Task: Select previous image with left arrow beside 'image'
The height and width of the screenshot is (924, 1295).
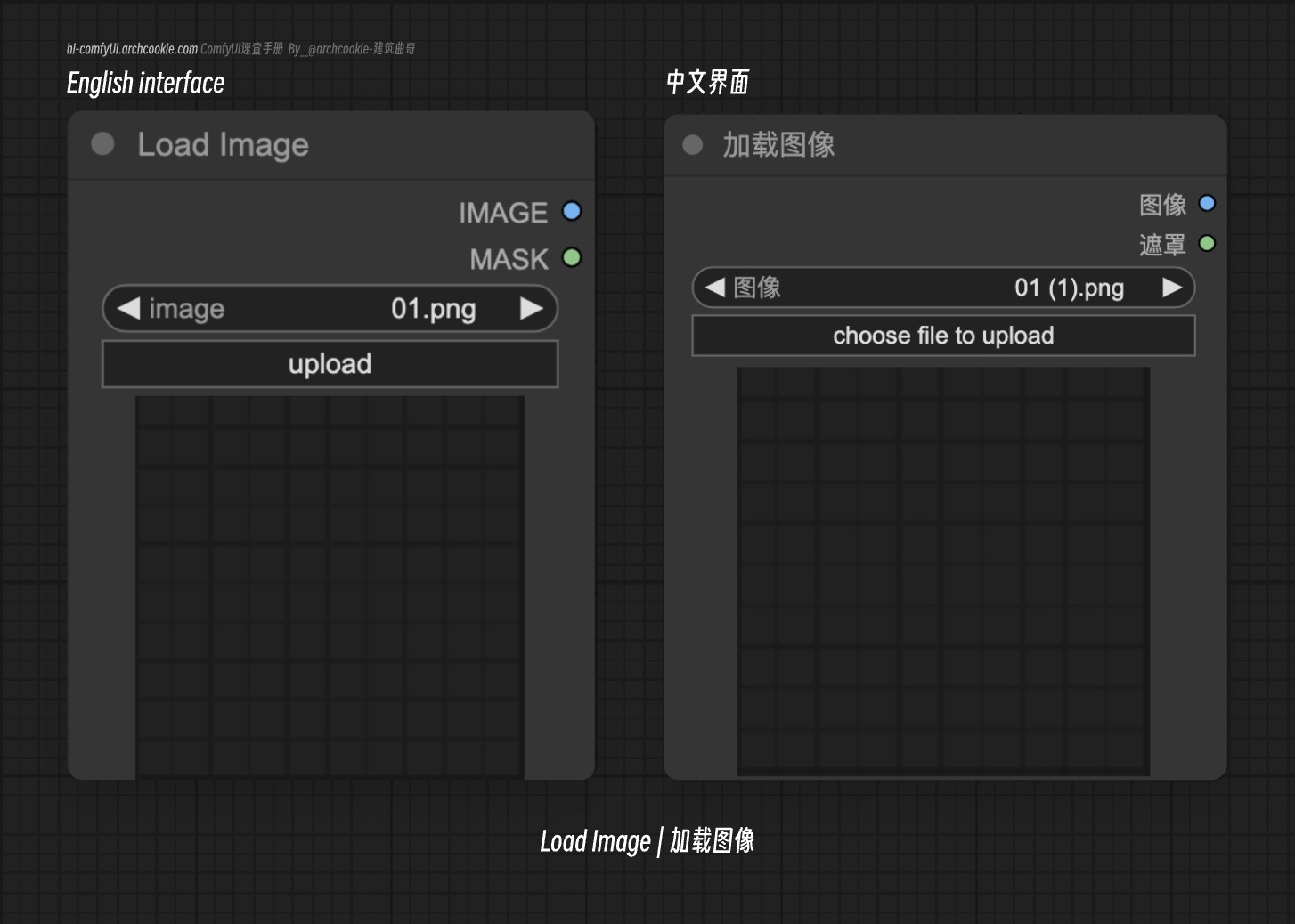Action: pos(128,309)
